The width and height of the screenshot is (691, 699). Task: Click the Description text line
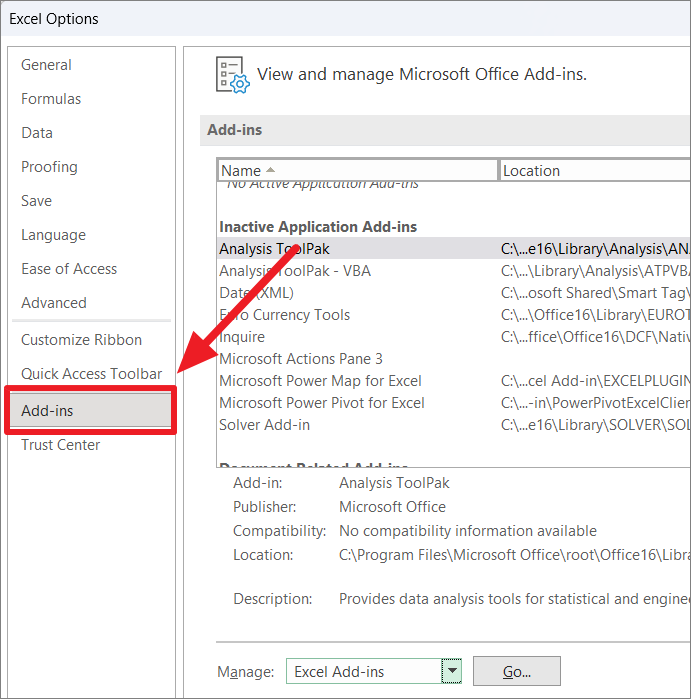(x=515, y=599)
